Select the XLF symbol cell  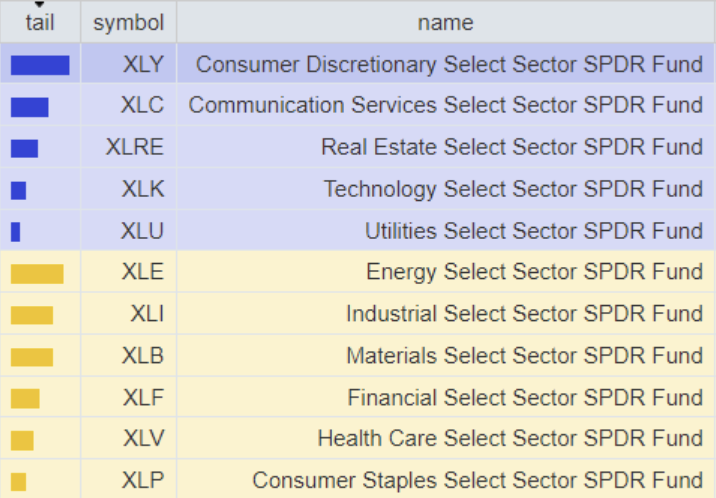point(143,398)
